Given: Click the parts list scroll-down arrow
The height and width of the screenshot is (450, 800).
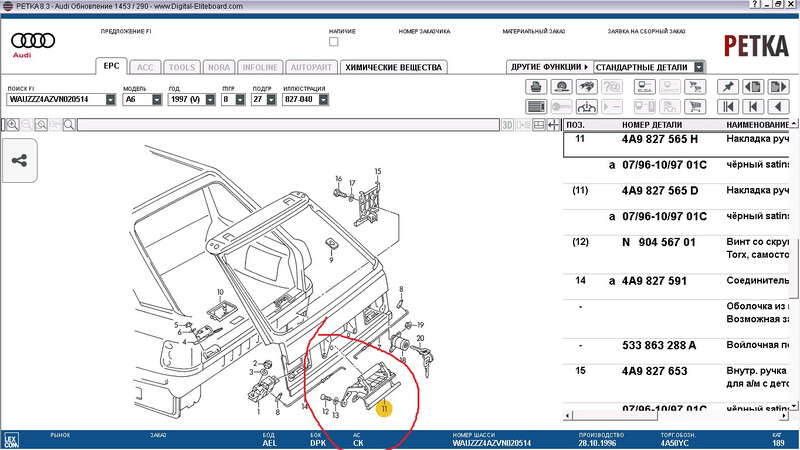Looking at the screenshot, I should pyautogui.click(x=794, y=406).
